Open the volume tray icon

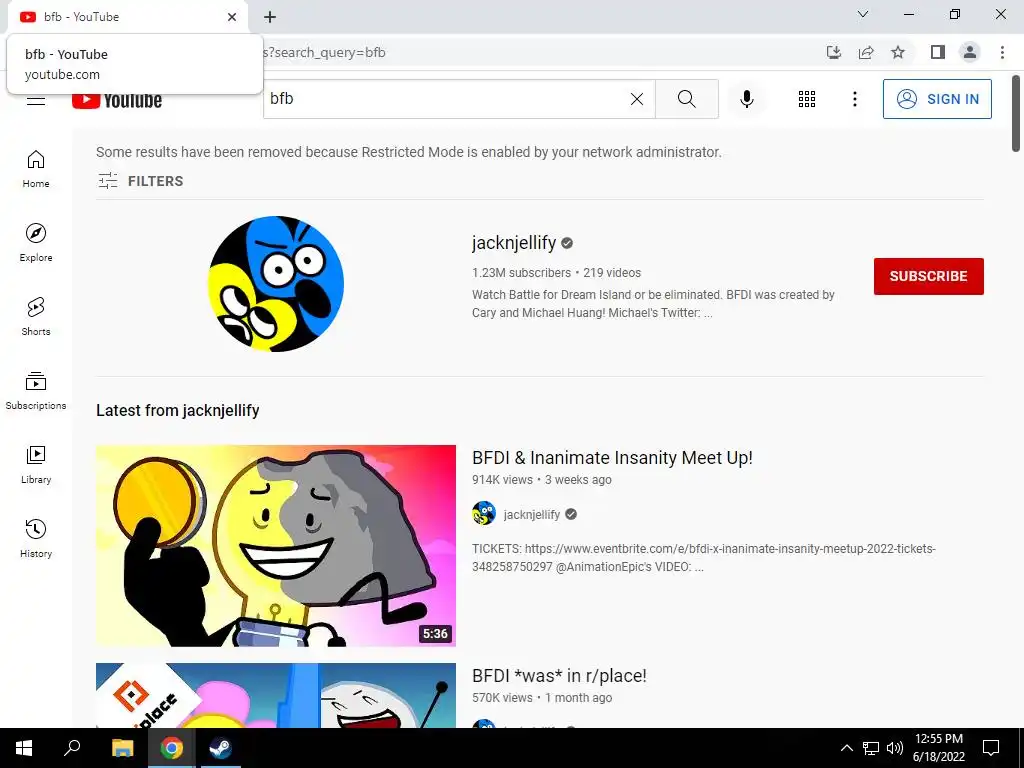(895, 748)
